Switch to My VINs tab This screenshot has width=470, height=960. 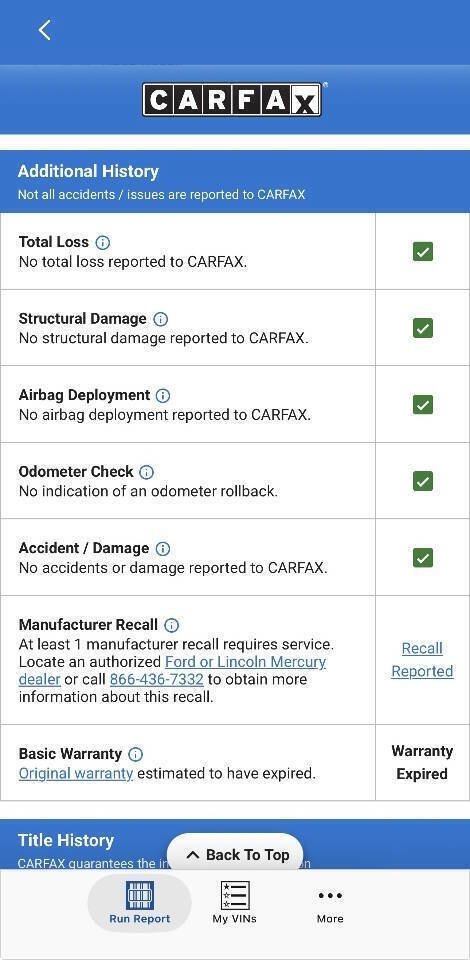tap(234, 903)
